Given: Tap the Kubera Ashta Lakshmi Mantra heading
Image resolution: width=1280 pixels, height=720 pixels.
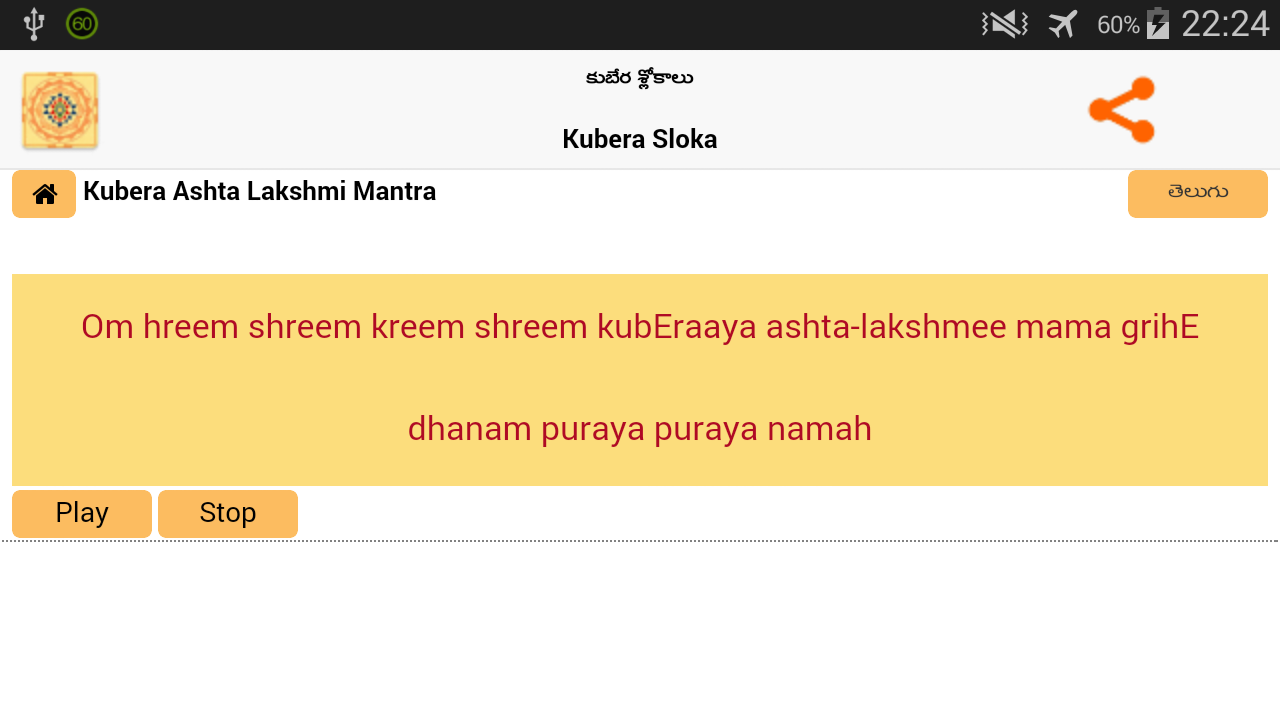Looking at the screenshot, I should pyautogui.click(x=259, y=191).
